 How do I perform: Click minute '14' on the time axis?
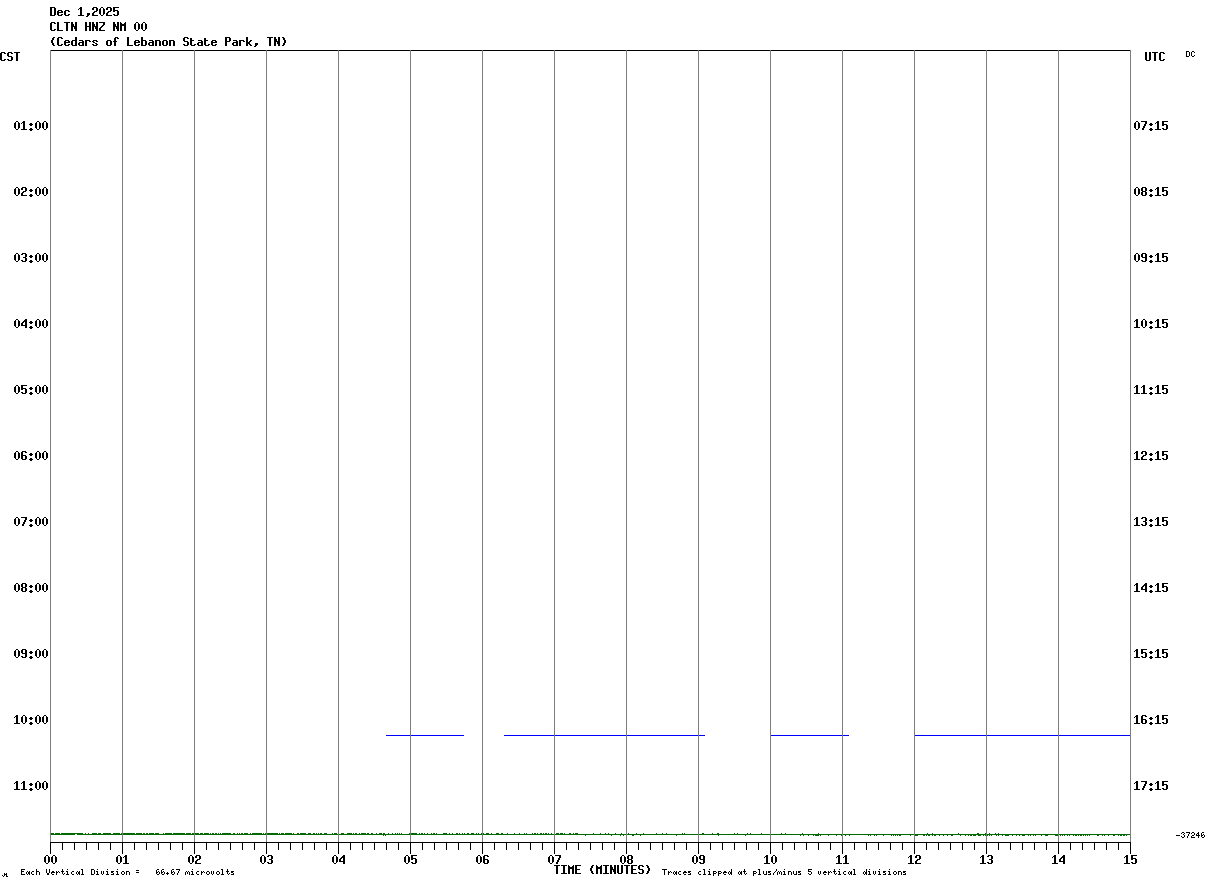coord(1058,860)
